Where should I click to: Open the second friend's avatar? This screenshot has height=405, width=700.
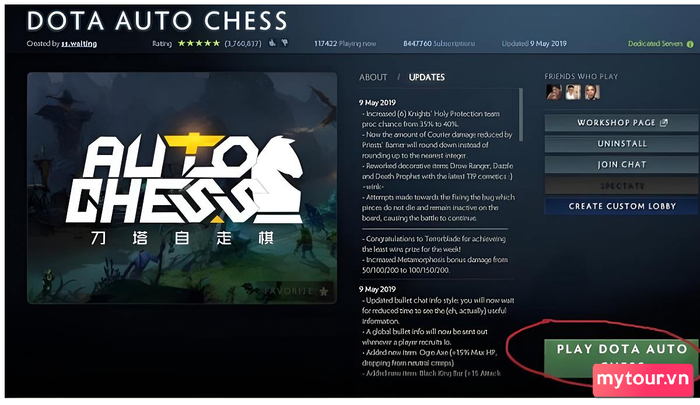point(573,92)
